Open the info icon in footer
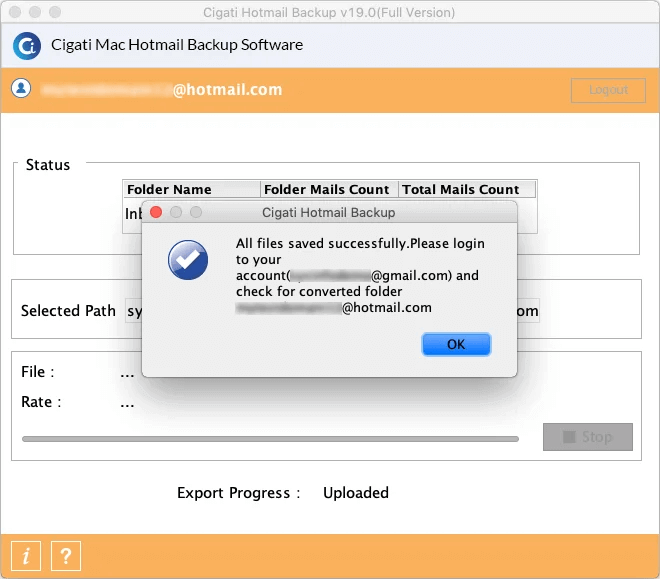 [26, 556]
